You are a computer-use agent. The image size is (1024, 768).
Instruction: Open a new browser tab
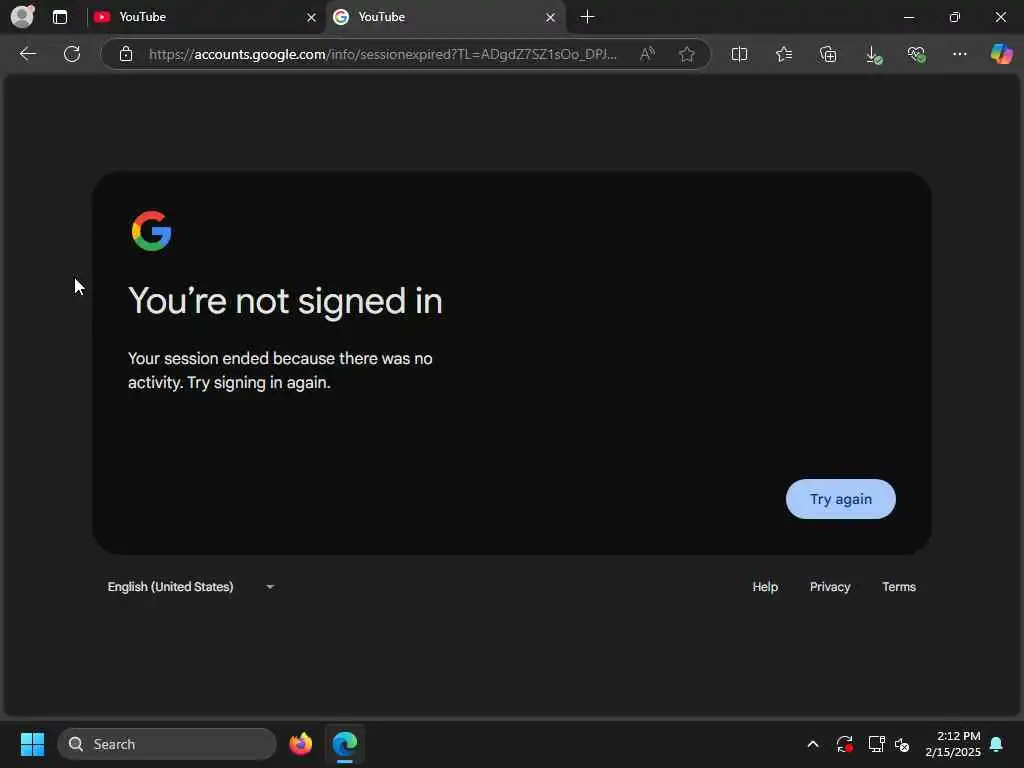(x=587, y=17)
